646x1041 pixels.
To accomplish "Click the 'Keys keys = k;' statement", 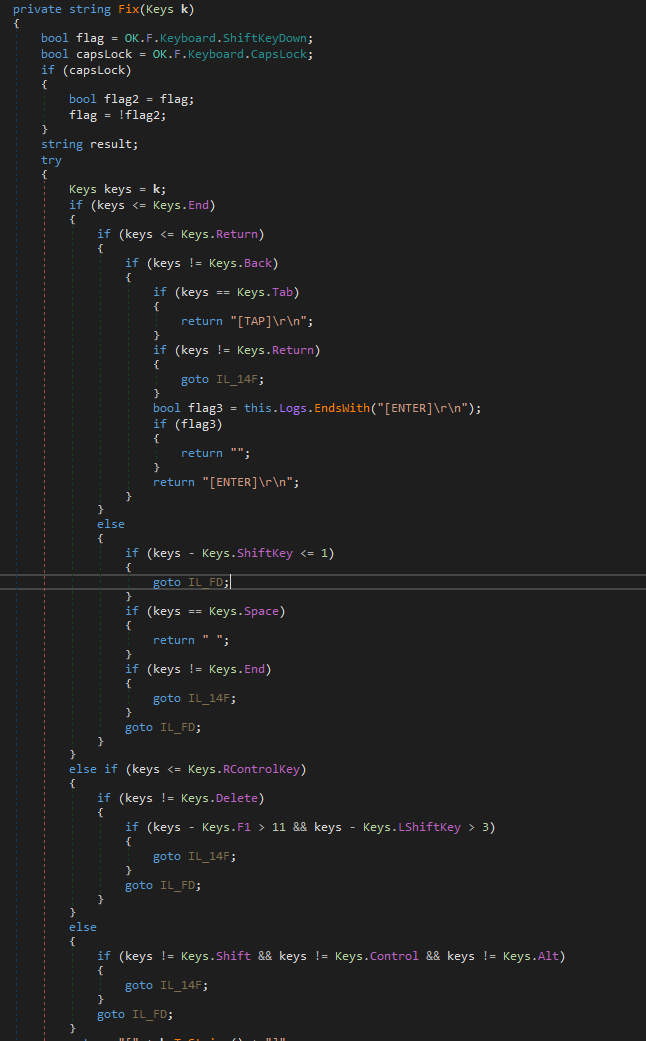I will (x=118, y=189).
